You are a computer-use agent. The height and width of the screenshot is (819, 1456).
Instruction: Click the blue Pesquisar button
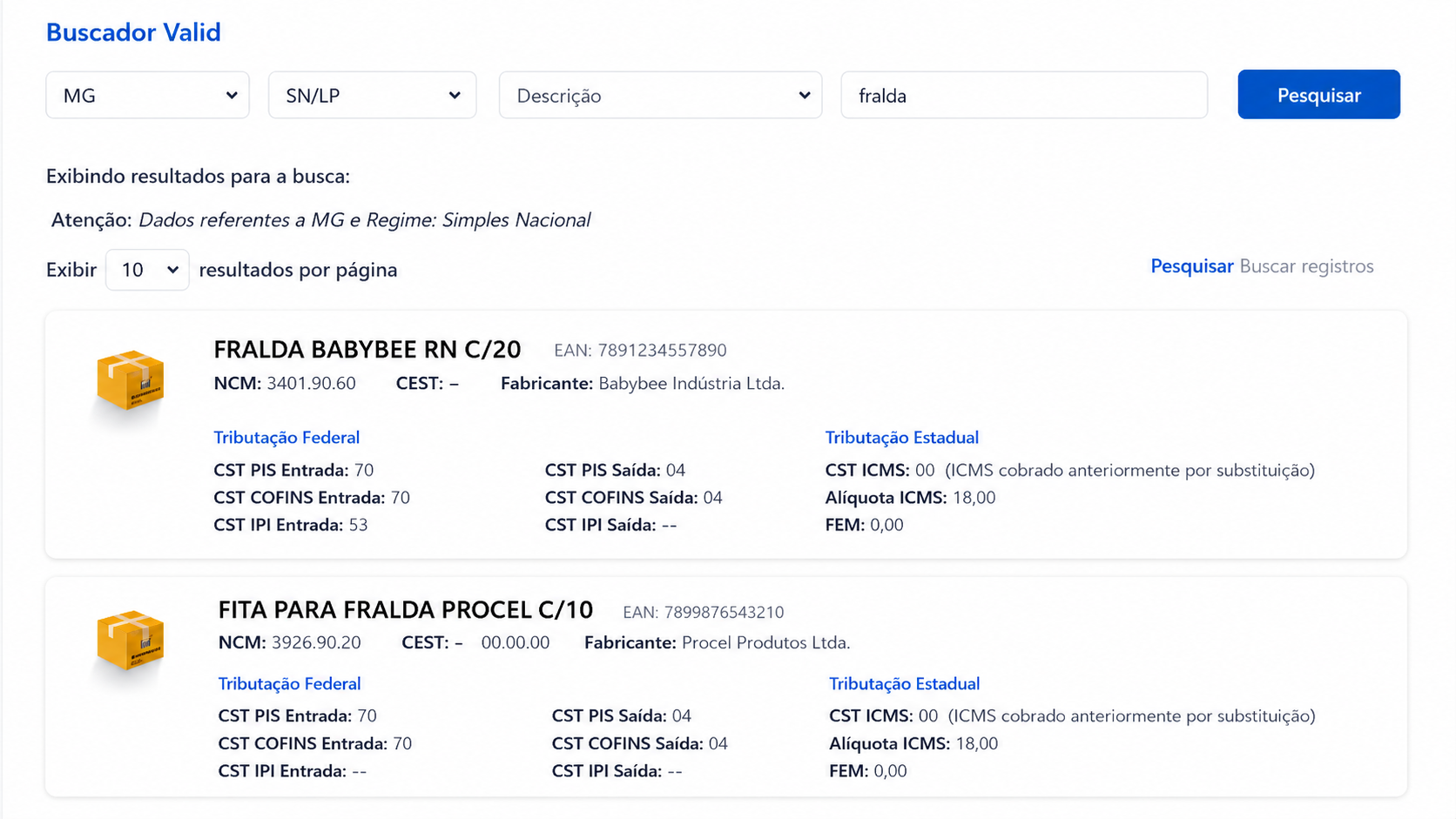[x=1318, y=95]
